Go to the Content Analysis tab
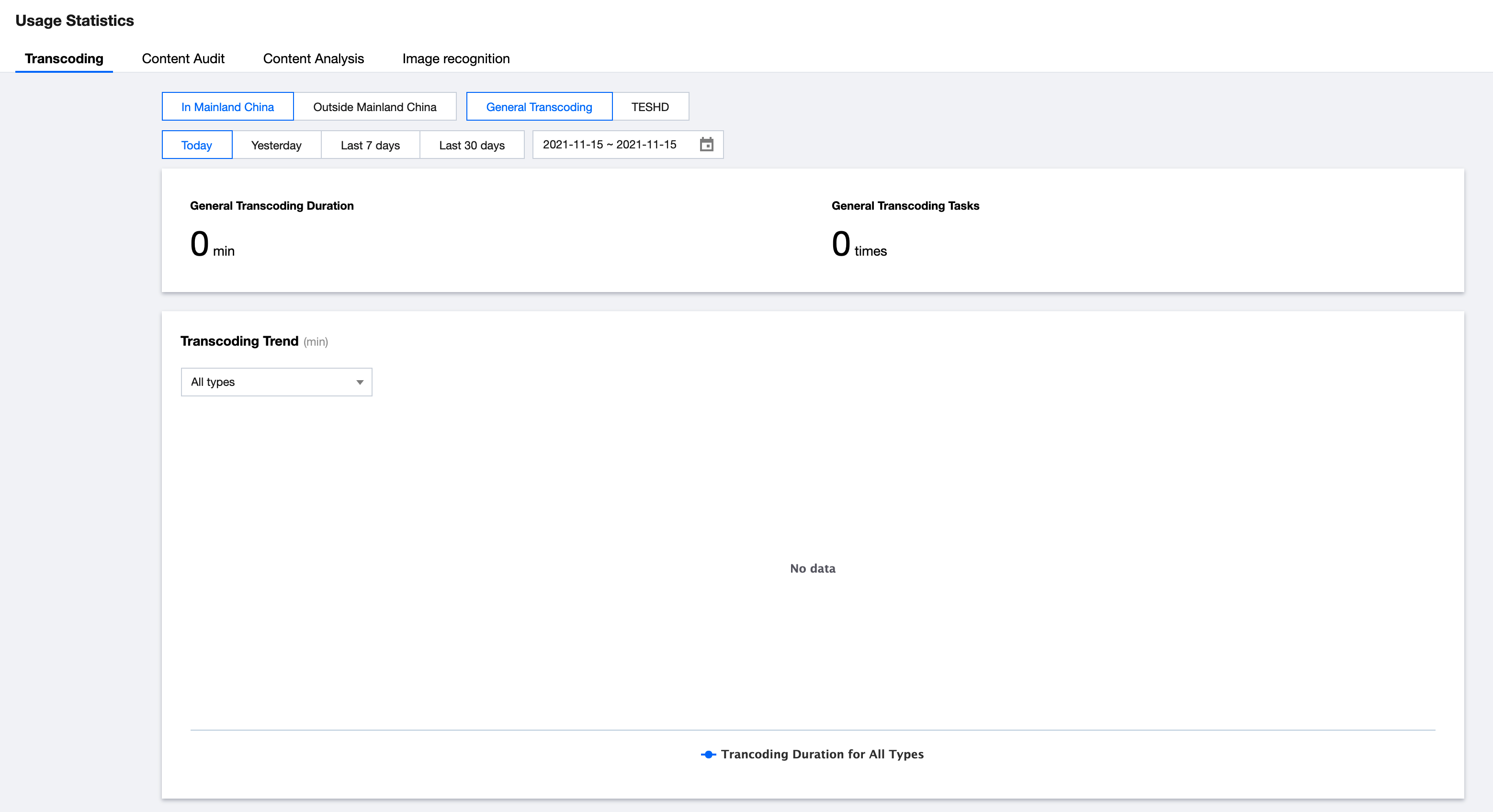 pos(313,58)
